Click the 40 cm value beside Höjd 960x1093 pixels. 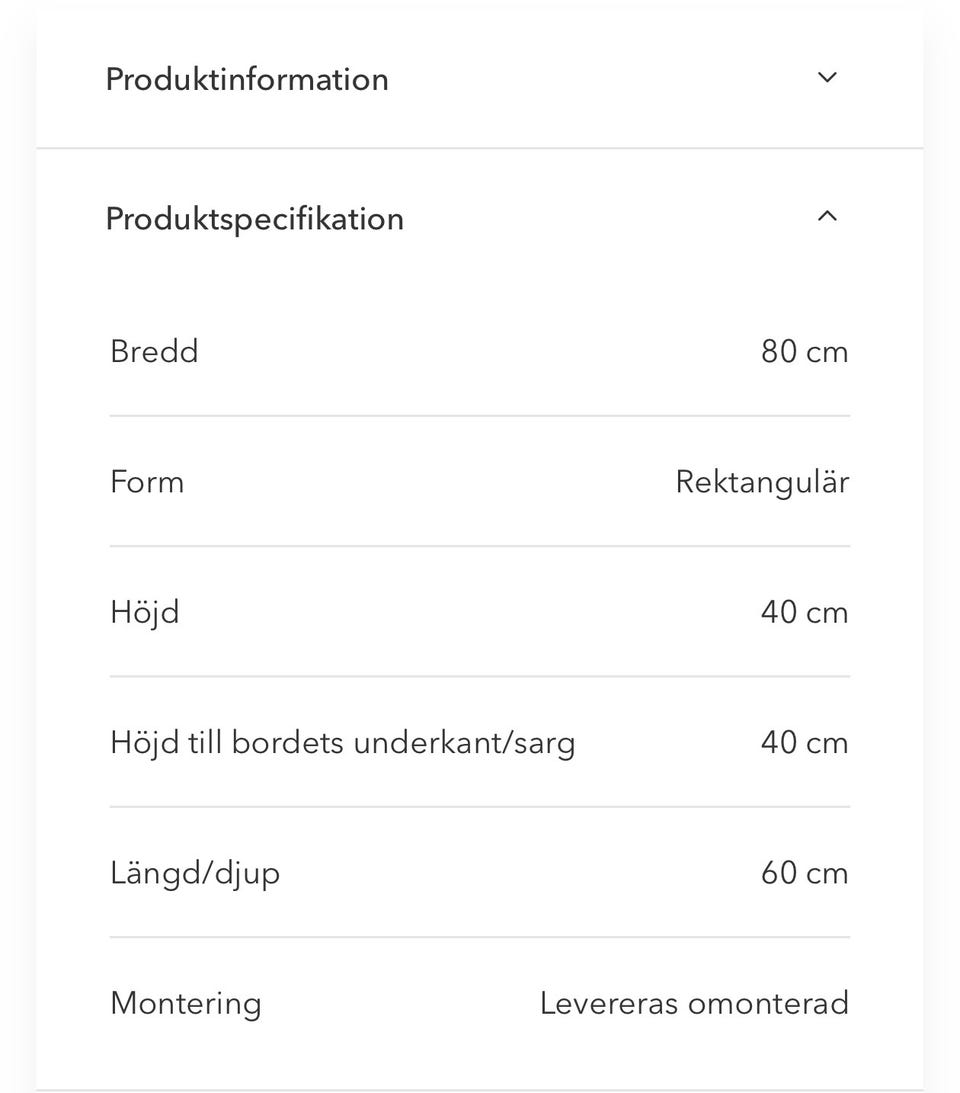804,612
